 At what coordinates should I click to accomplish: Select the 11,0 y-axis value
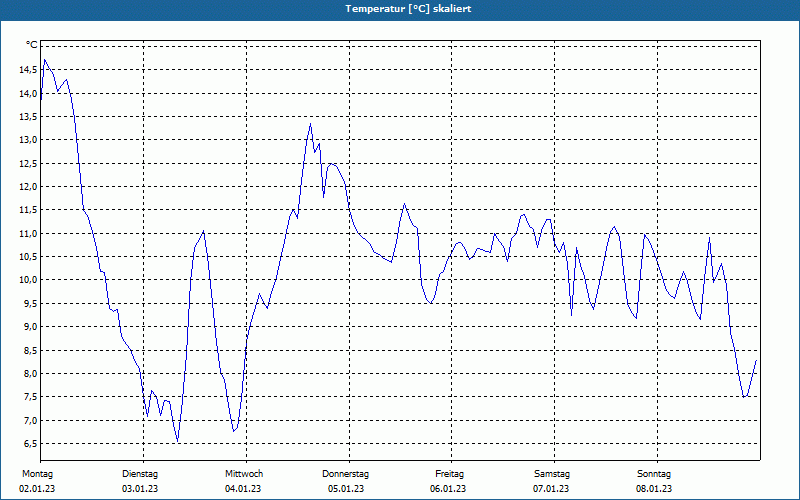tap(28, 233)
